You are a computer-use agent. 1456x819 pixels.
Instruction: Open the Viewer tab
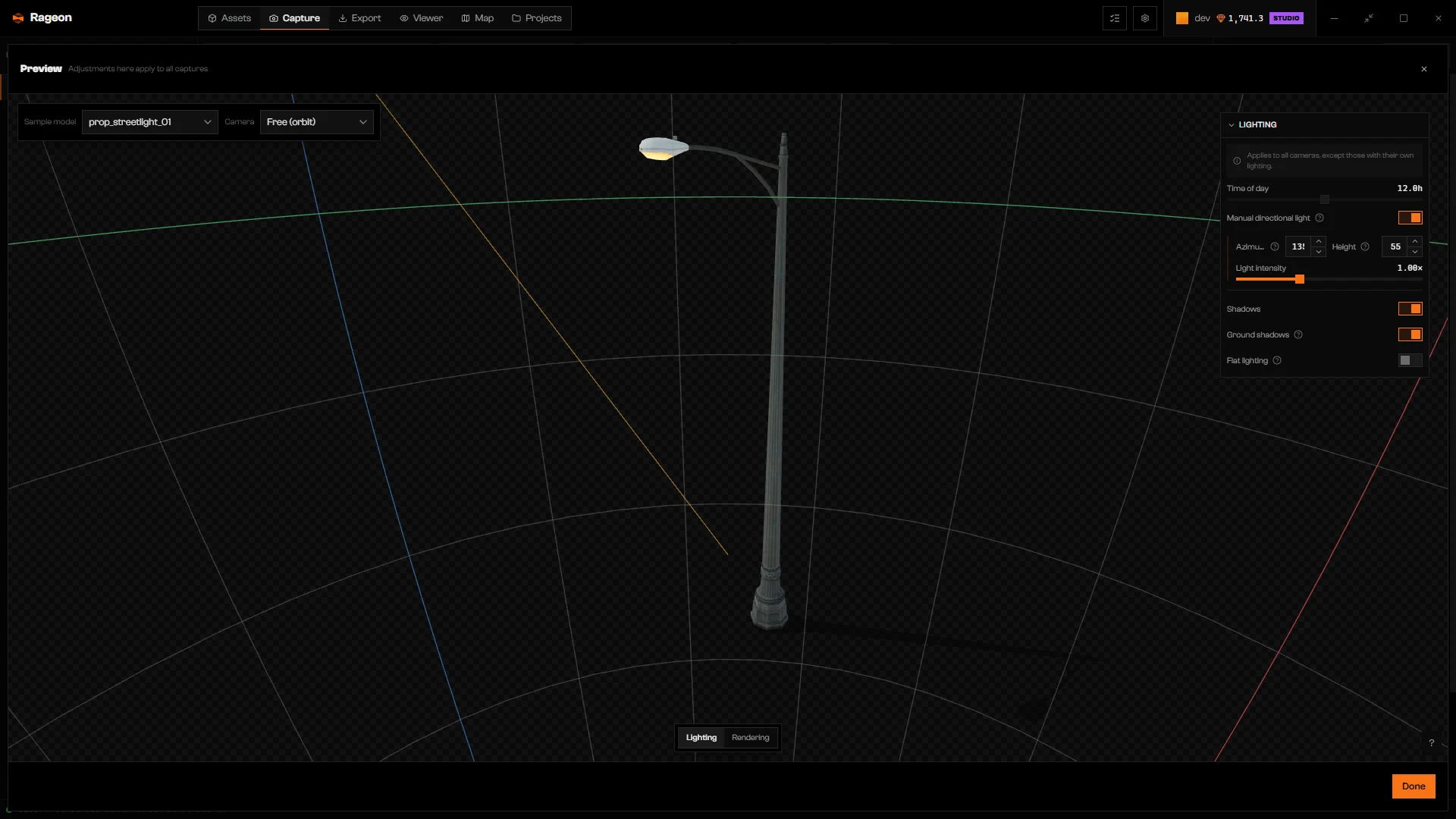coord(421,18)
